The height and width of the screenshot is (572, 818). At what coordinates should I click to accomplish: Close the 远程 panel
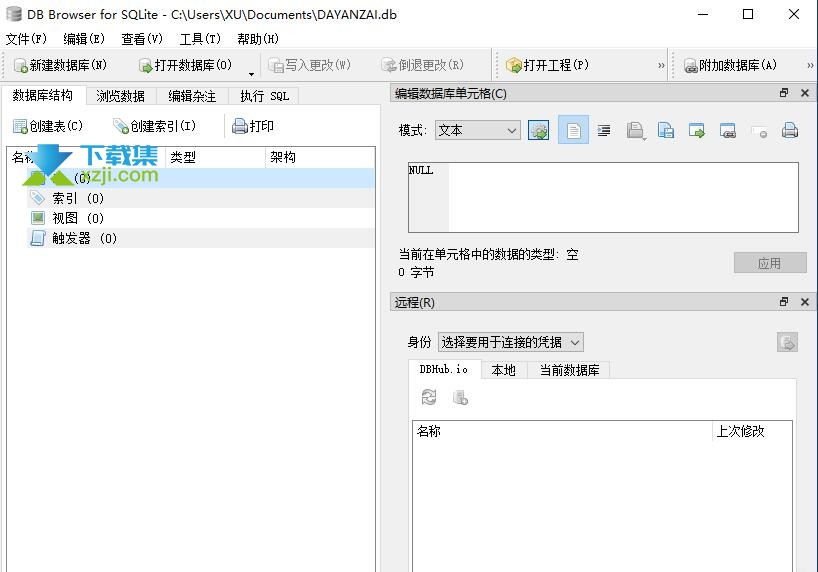804,302
